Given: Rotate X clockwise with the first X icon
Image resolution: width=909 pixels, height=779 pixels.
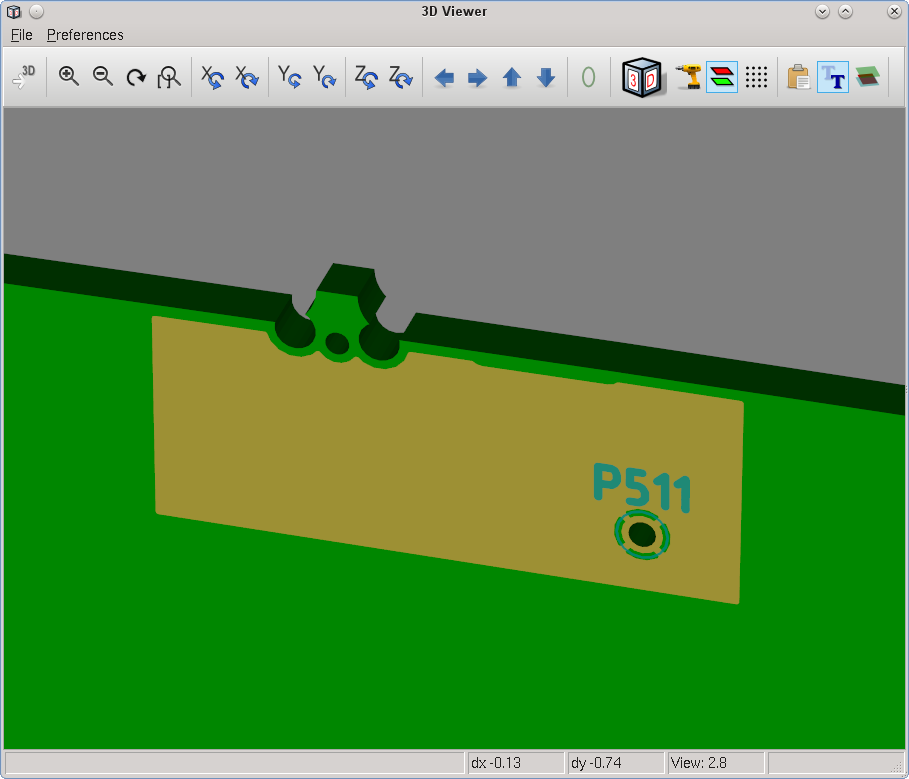Looking at the screenshot, I should 213,77.
